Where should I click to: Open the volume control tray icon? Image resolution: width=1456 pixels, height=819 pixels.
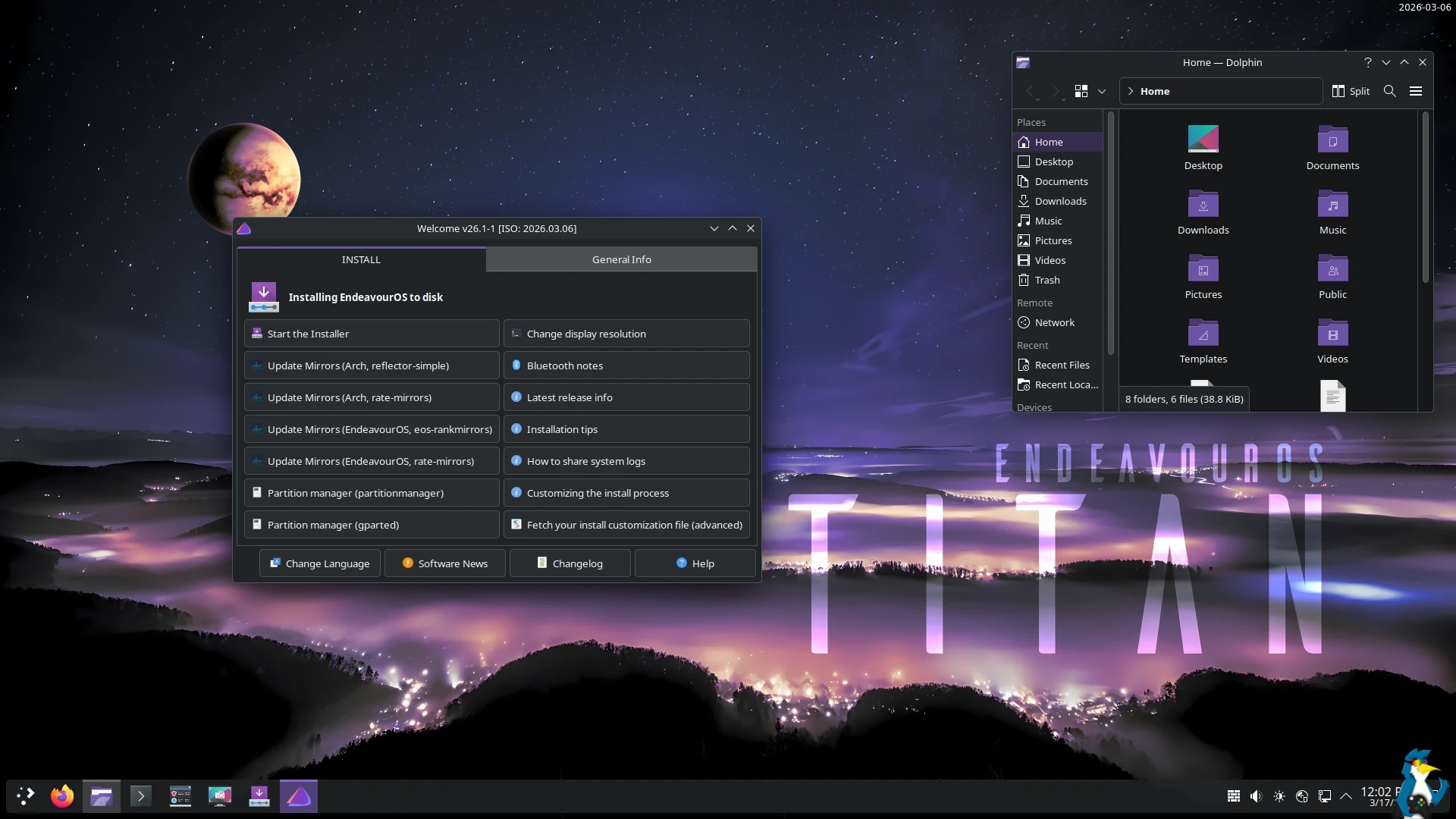[x=1256, y=796]
